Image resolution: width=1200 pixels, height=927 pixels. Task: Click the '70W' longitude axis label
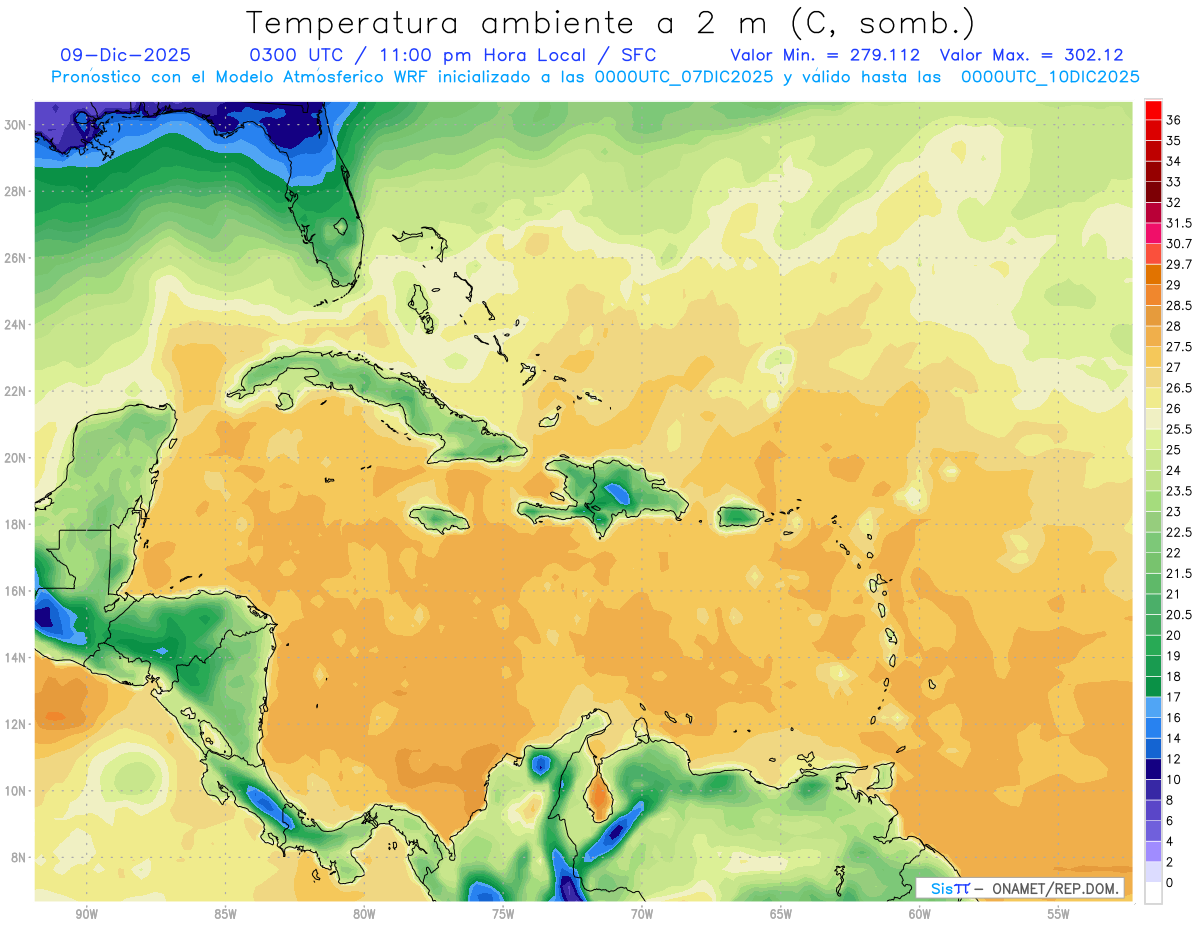(642, 914)
